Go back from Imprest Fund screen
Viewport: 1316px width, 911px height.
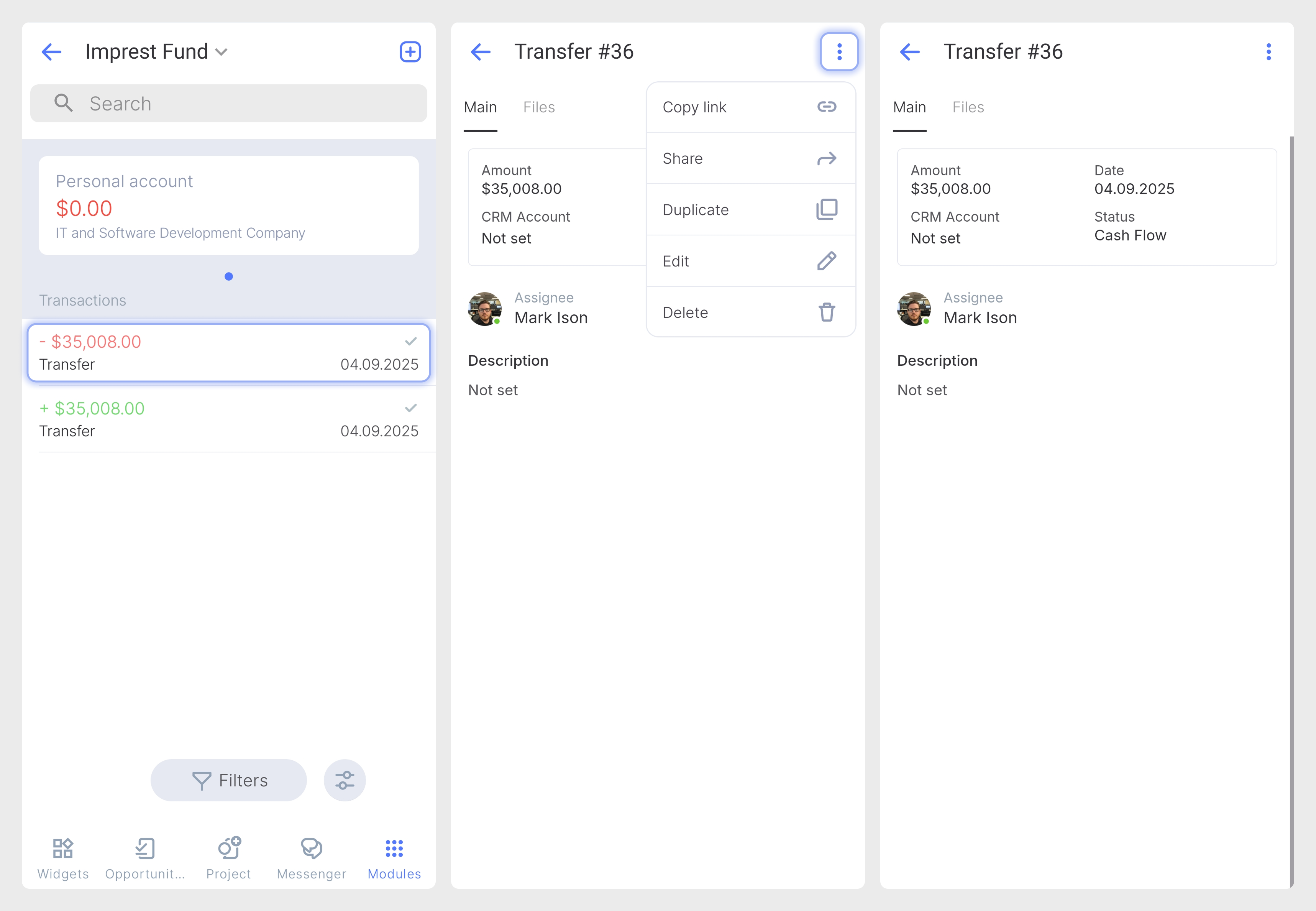pyautogui.click(x=51, y=52)
